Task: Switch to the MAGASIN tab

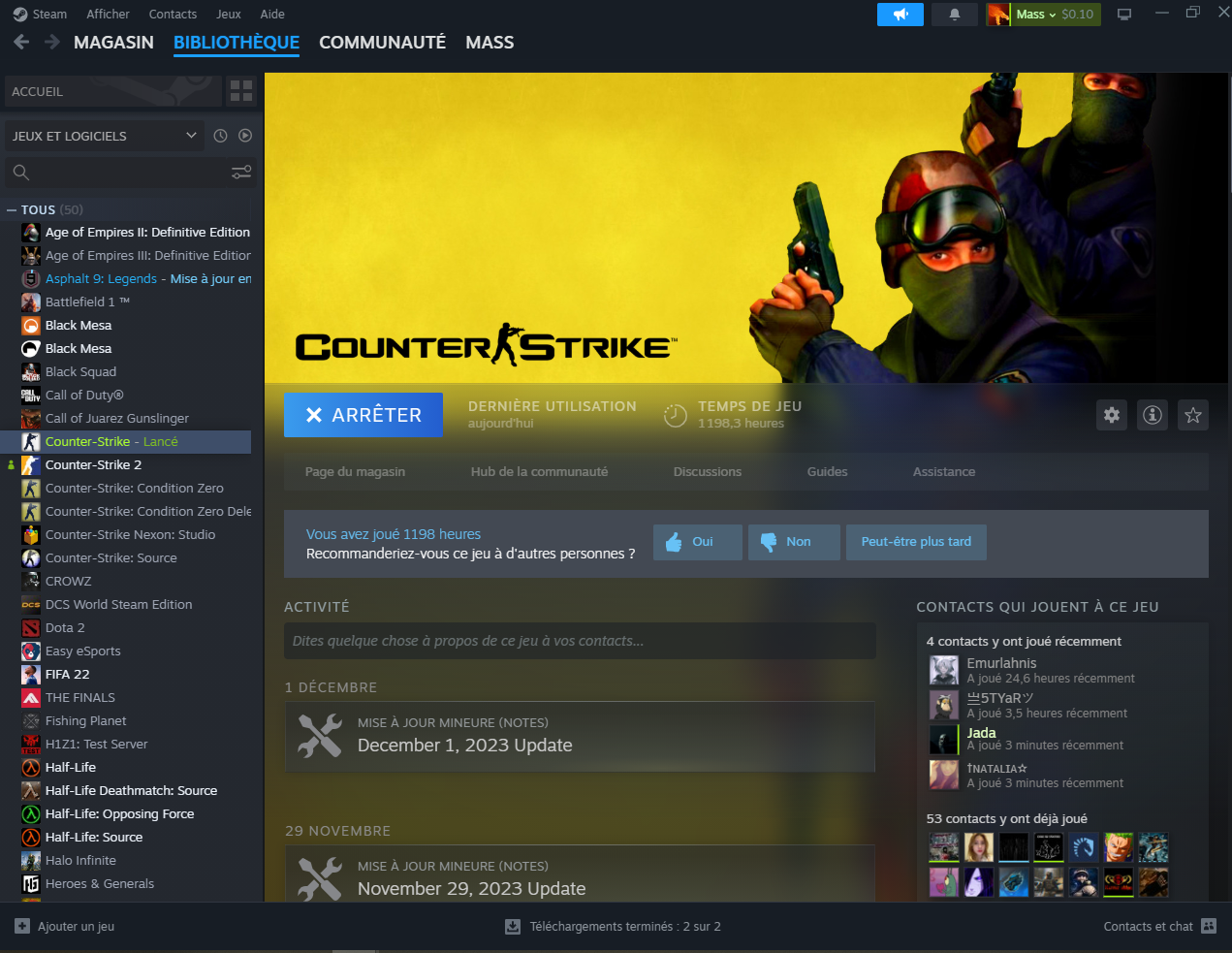Action: [113, 43]
